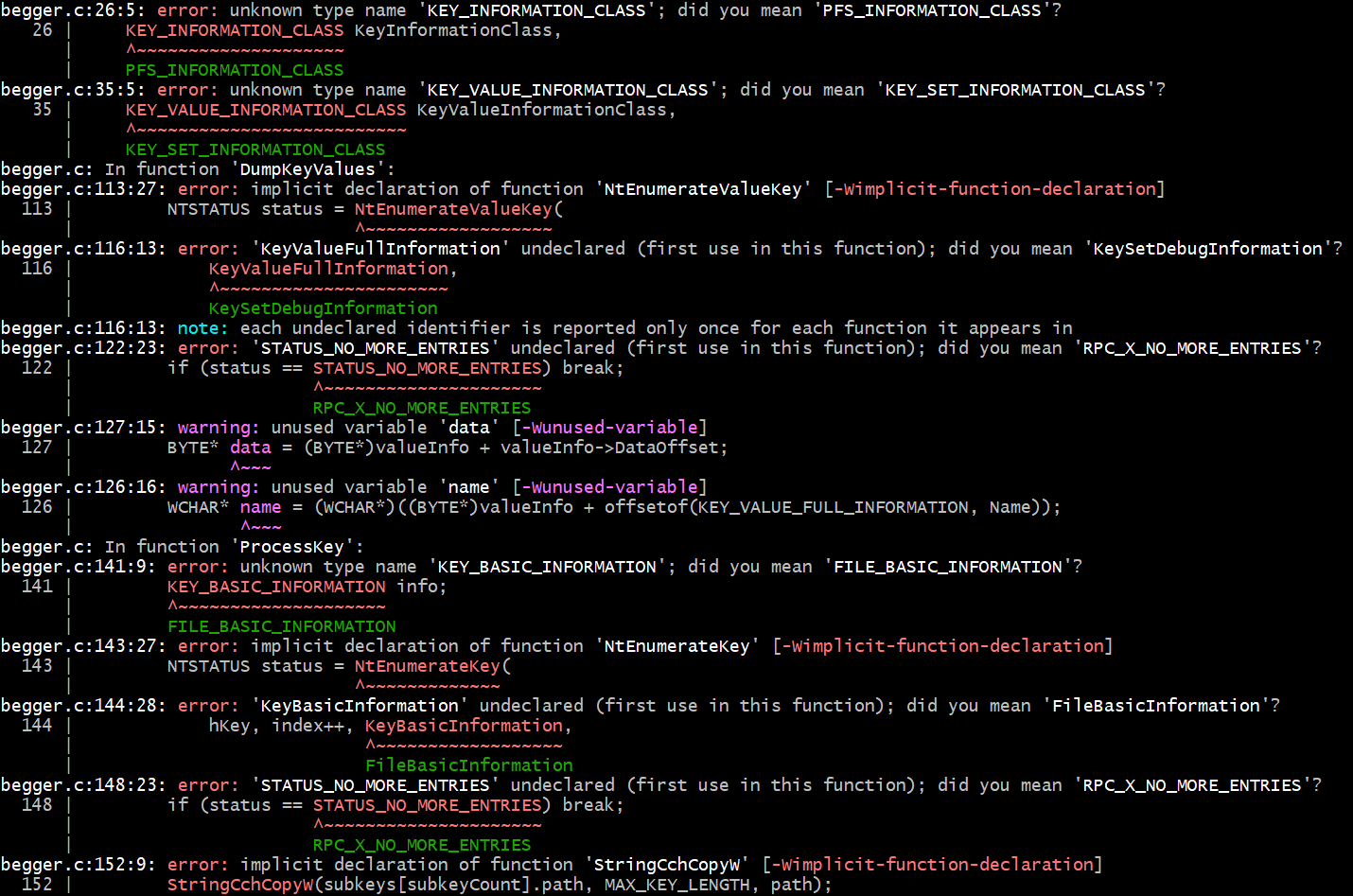Click red 'StringCchCopyW' on line 152
Viewport: 1353px width, 896px height.
[x=240, y=885]
